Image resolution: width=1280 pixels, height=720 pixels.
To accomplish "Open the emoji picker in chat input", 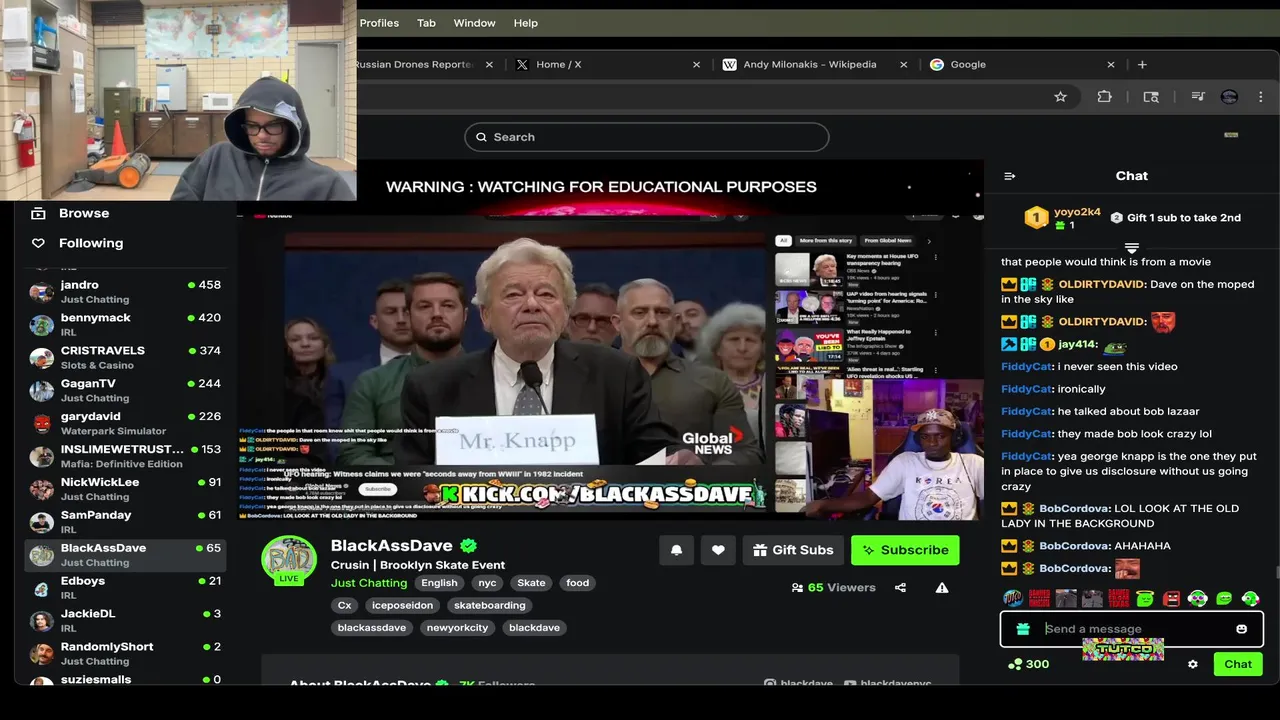I will (x=1241, y=629).
